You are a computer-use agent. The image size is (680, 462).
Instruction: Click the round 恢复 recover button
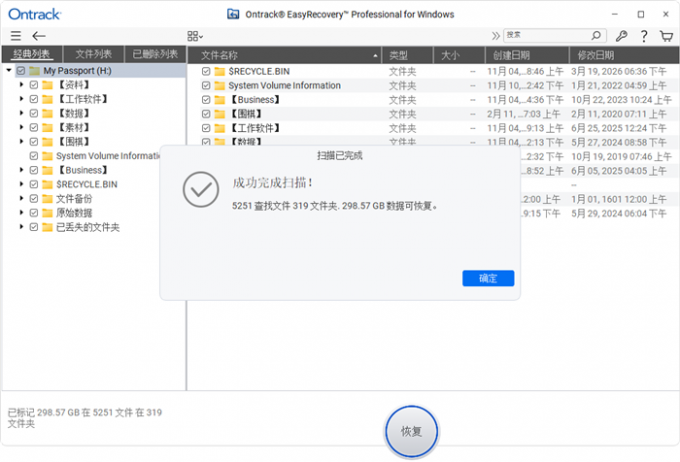411,431
